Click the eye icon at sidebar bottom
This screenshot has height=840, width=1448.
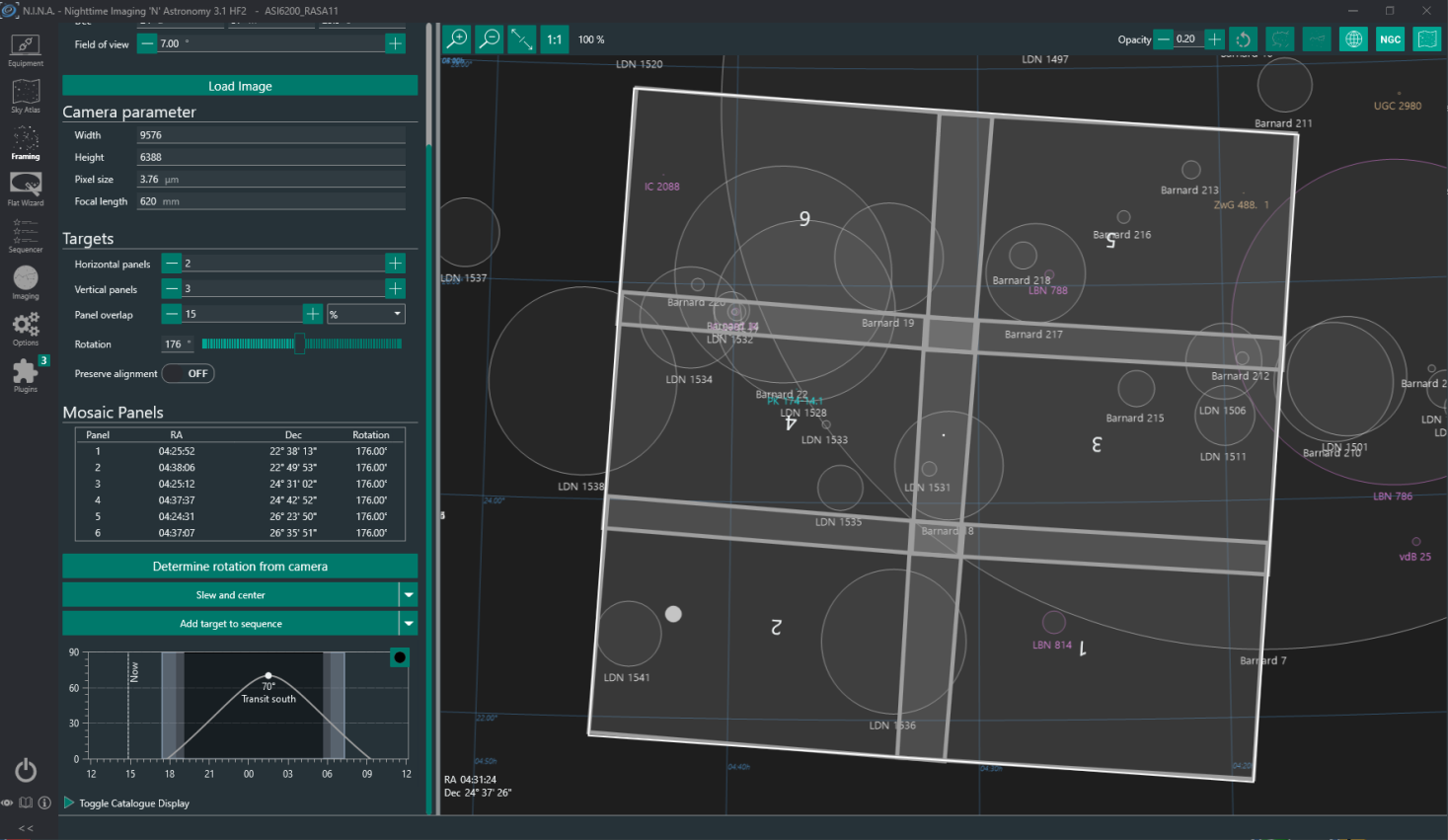(7, 802)
